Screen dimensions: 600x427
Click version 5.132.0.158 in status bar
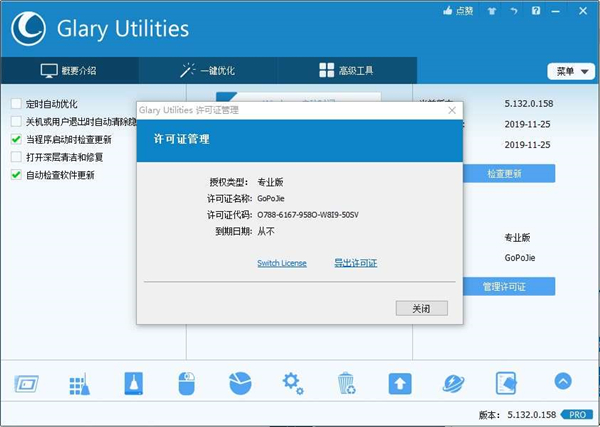click(x=532, y=415)
